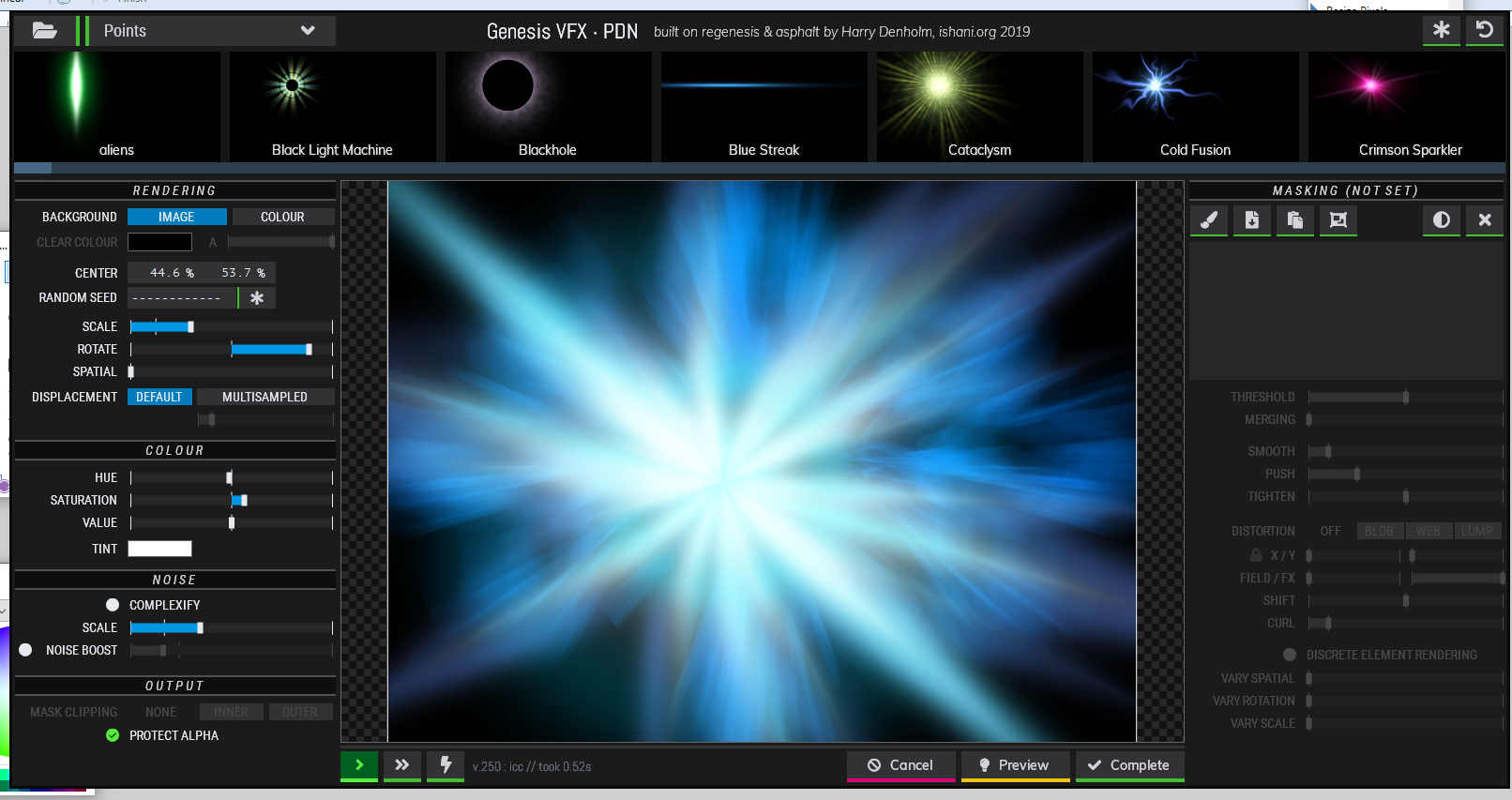Set background to IMAGE
Screen dimensions: 1512x800
[176, 217]
